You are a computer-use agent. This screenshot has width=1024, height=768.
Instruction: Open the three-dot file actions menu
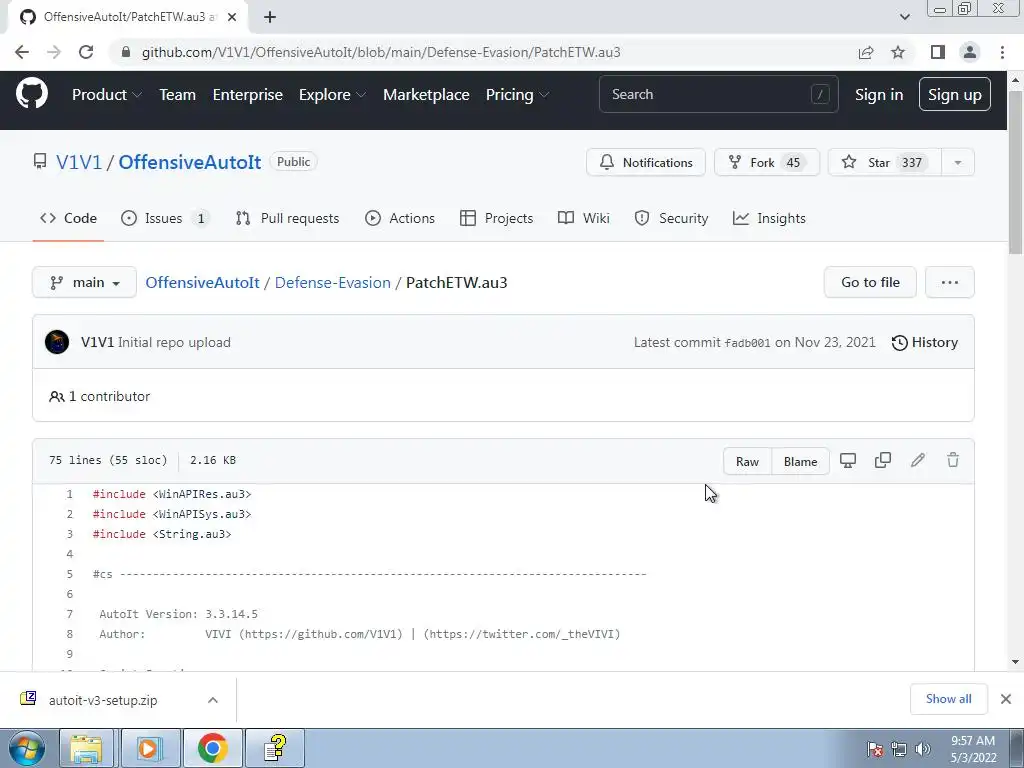click(950, 282)
